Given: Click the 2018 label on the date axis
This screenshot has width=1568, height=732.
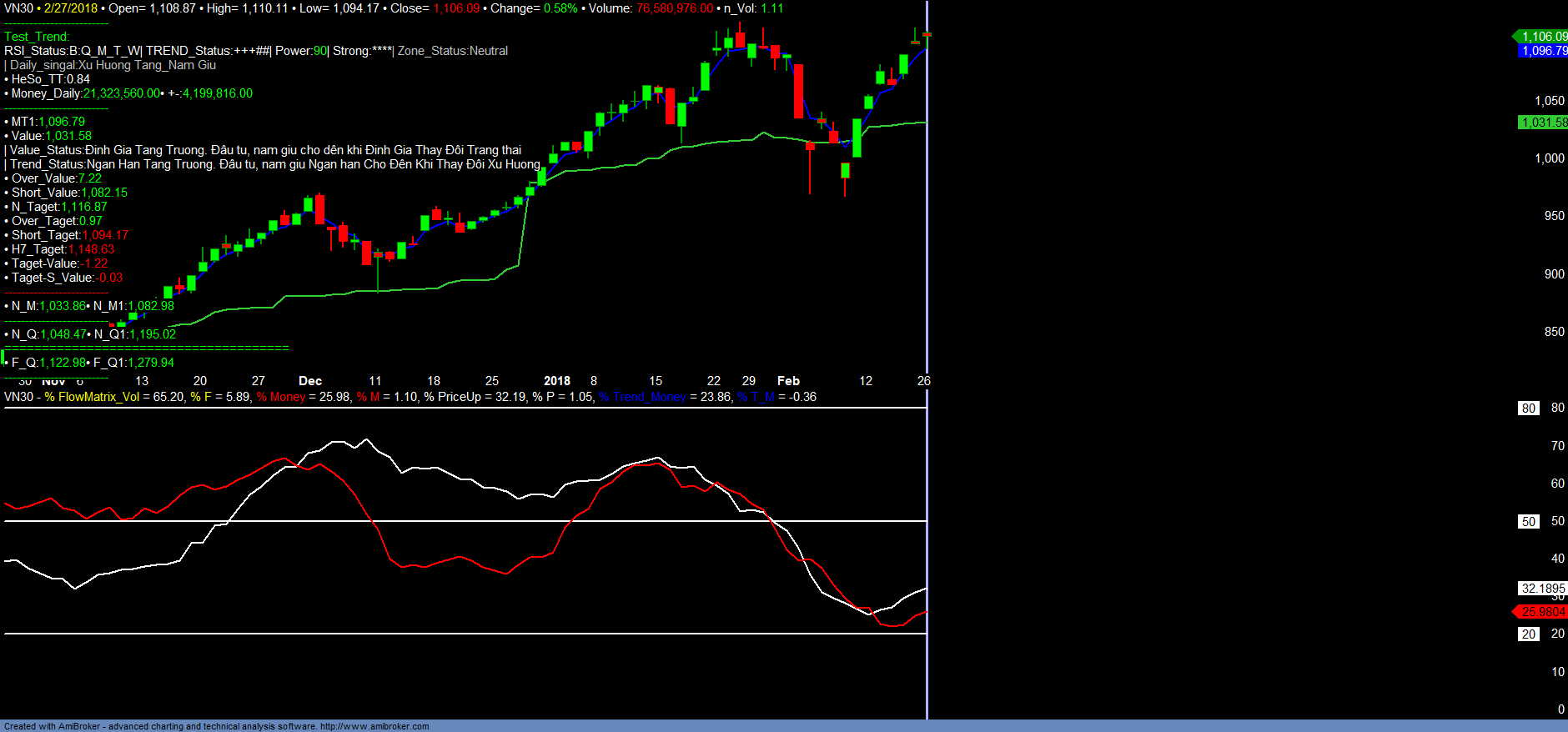Looking at the screenshot, I should click(557, 381).
